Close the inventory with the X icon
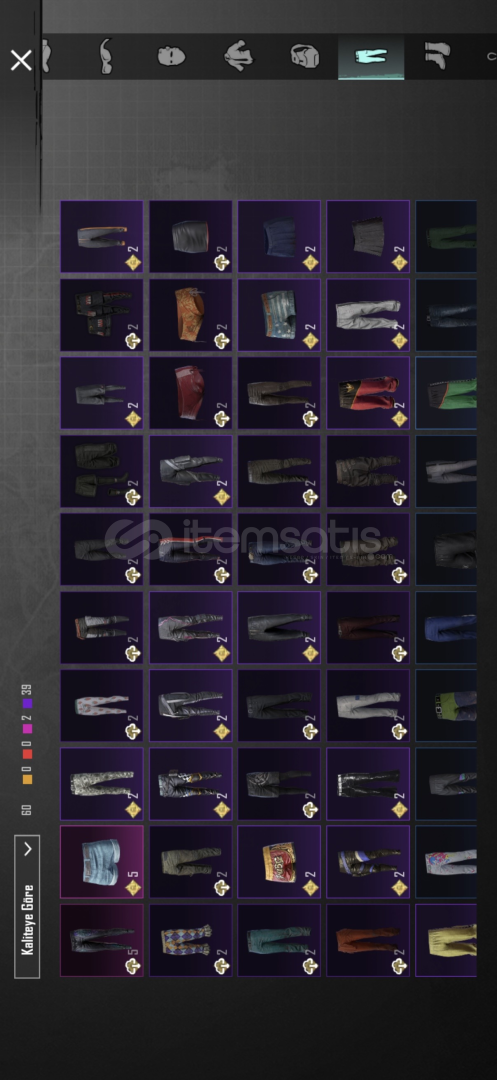Image resolution: width=497 pixels, height=1080 pixels. pyautogui.click(x=21, y=61)
